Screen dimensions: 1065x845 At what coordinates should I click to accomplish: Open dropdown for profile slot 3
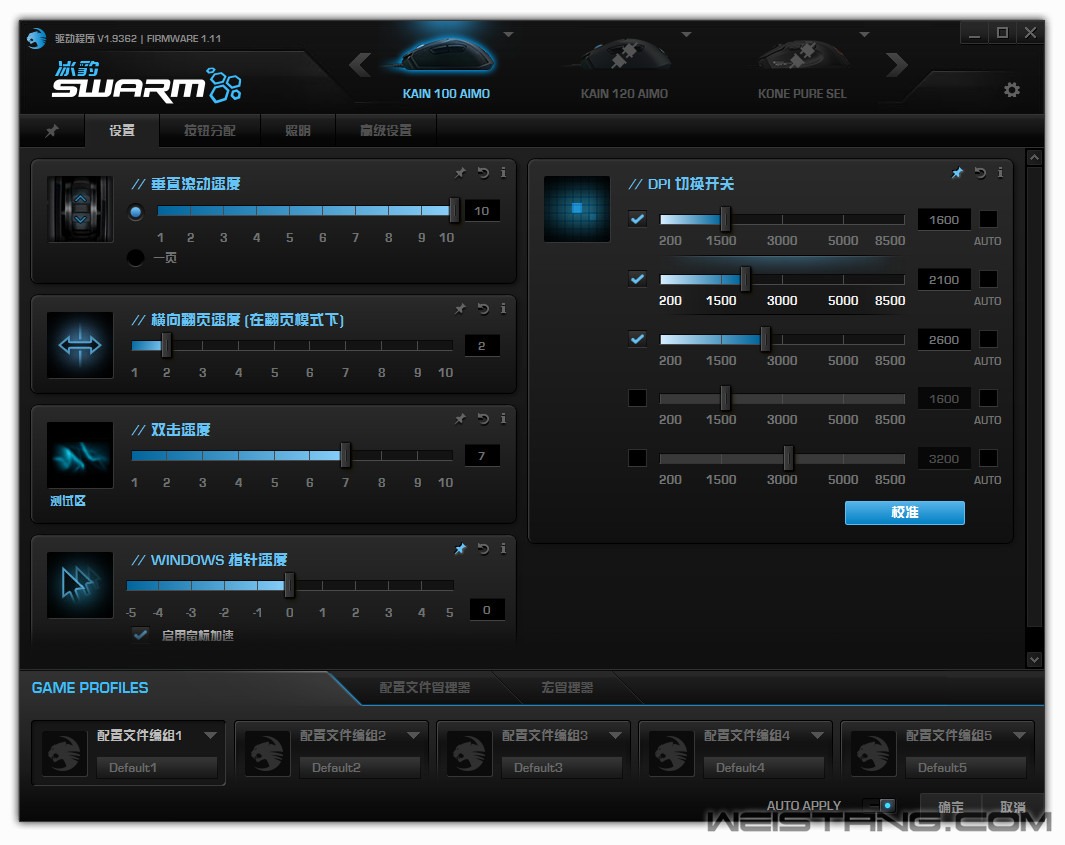(x=615, y=735)
